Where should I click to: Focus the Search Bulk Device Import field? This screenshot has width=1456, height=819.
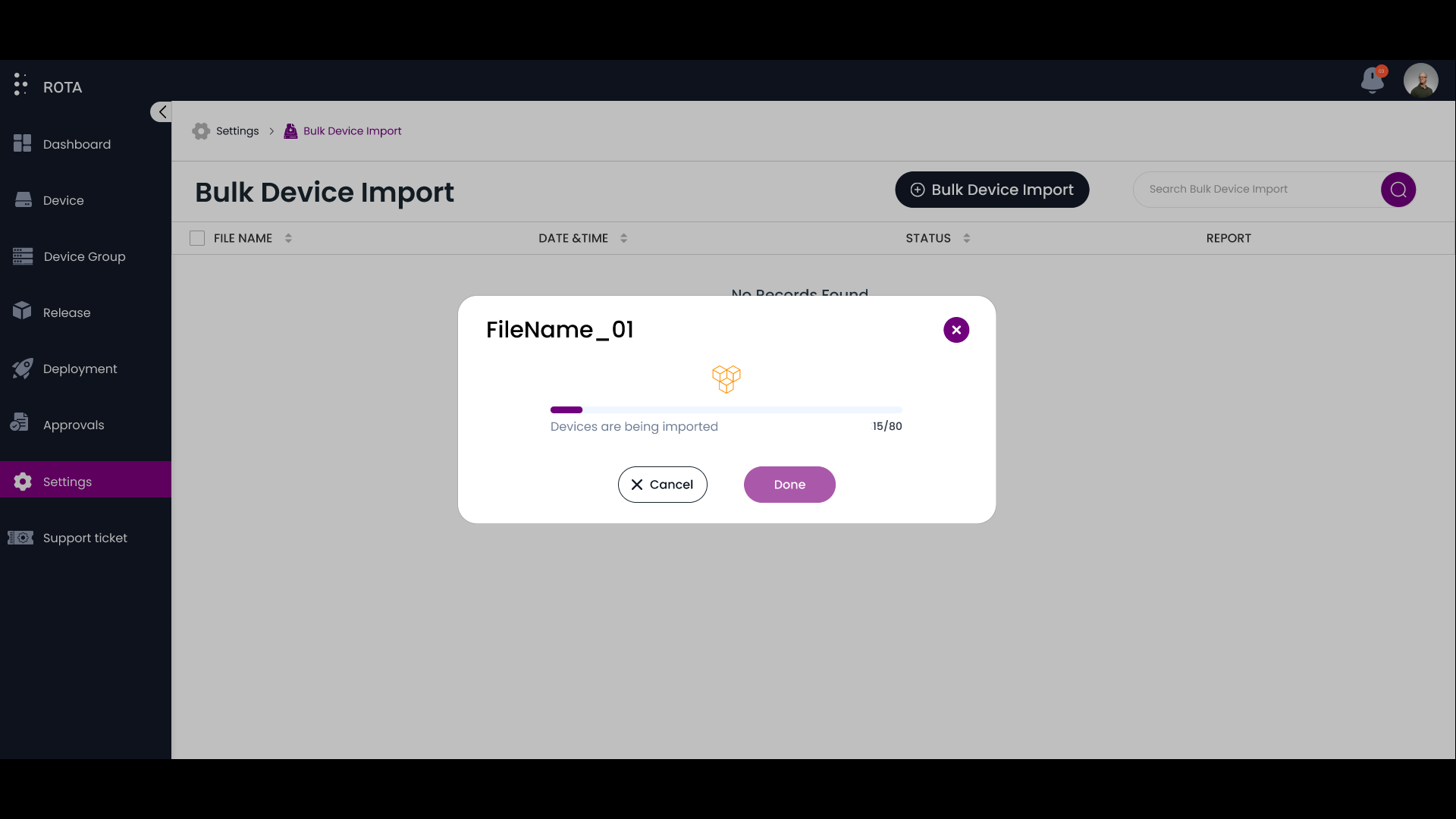click(x=1255, y=190)
